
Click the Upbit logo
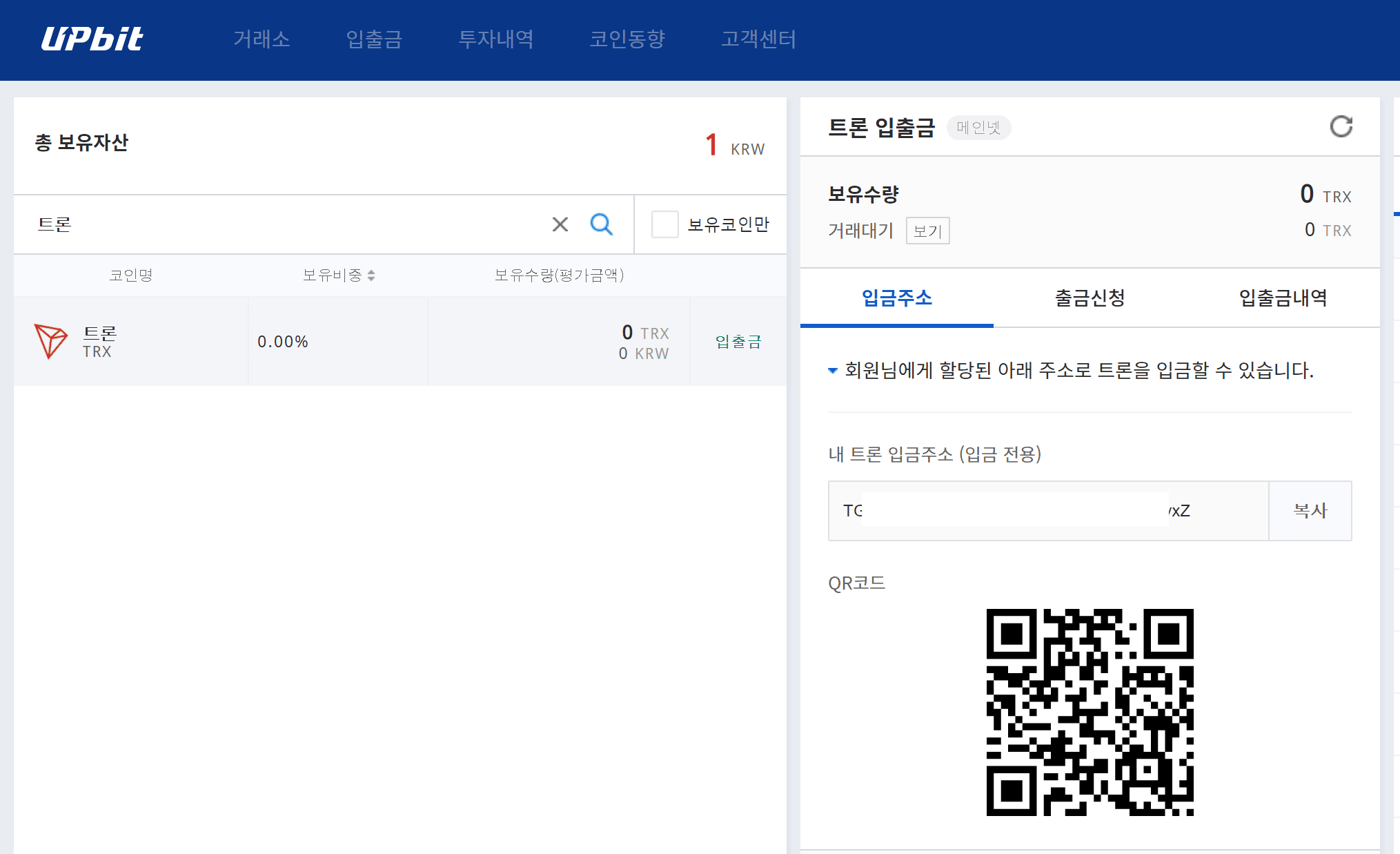[x=92, y=39]
